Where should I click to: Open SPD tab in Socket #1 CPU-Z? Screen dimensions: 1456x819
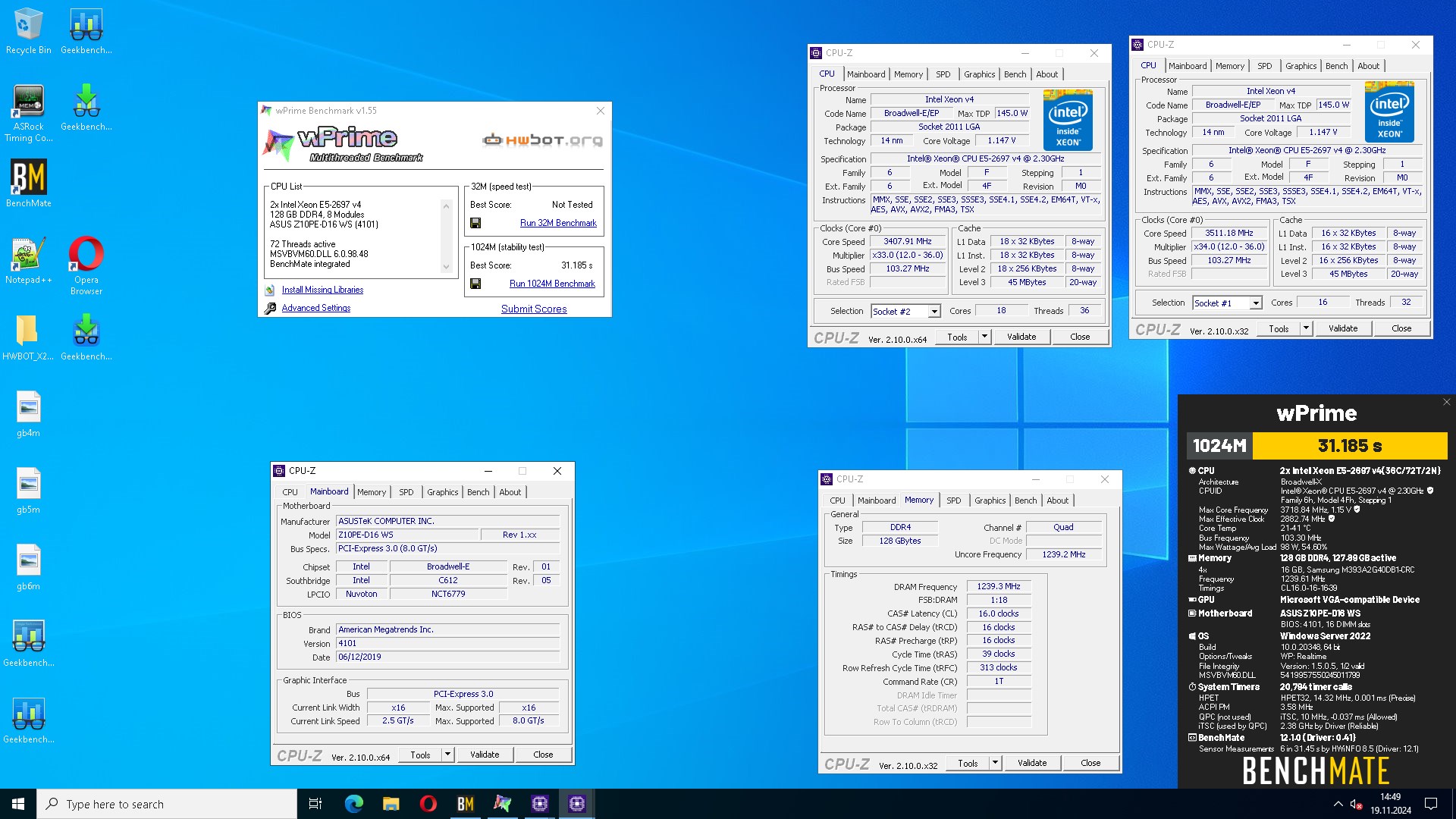point(1265,66)
